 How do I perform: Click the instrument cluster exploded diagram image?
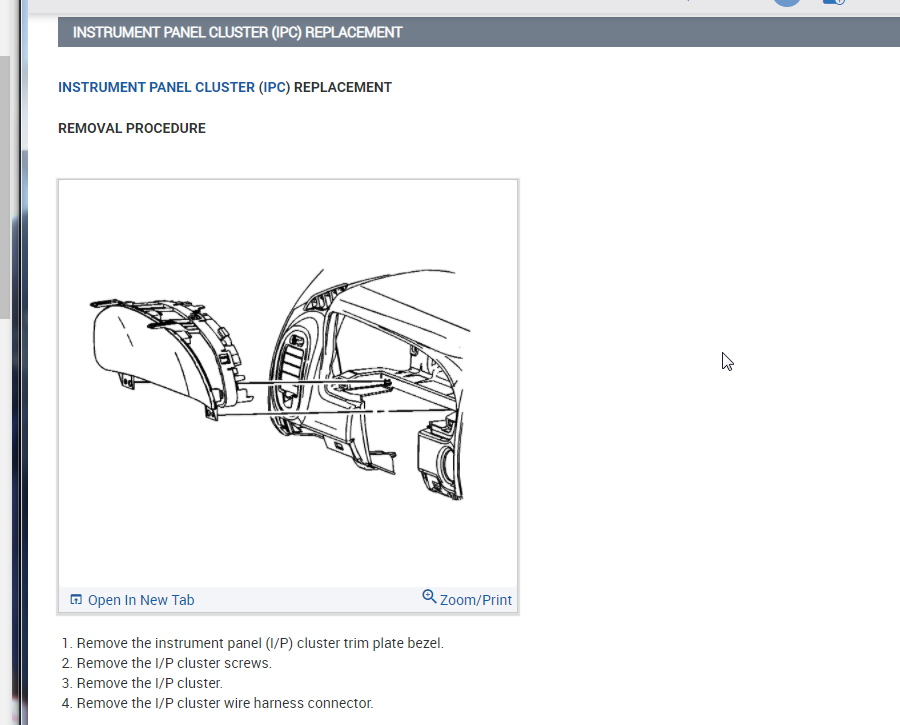pos(288,383)
